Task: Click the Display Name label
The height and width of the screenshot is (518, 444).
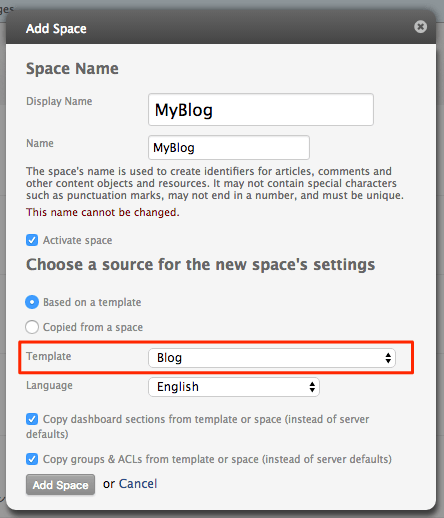Action: coord(59,101)
